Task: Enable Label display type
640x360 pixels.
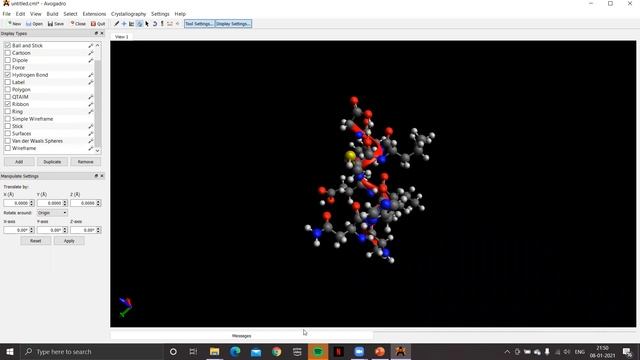Action: tap(8, 82)
